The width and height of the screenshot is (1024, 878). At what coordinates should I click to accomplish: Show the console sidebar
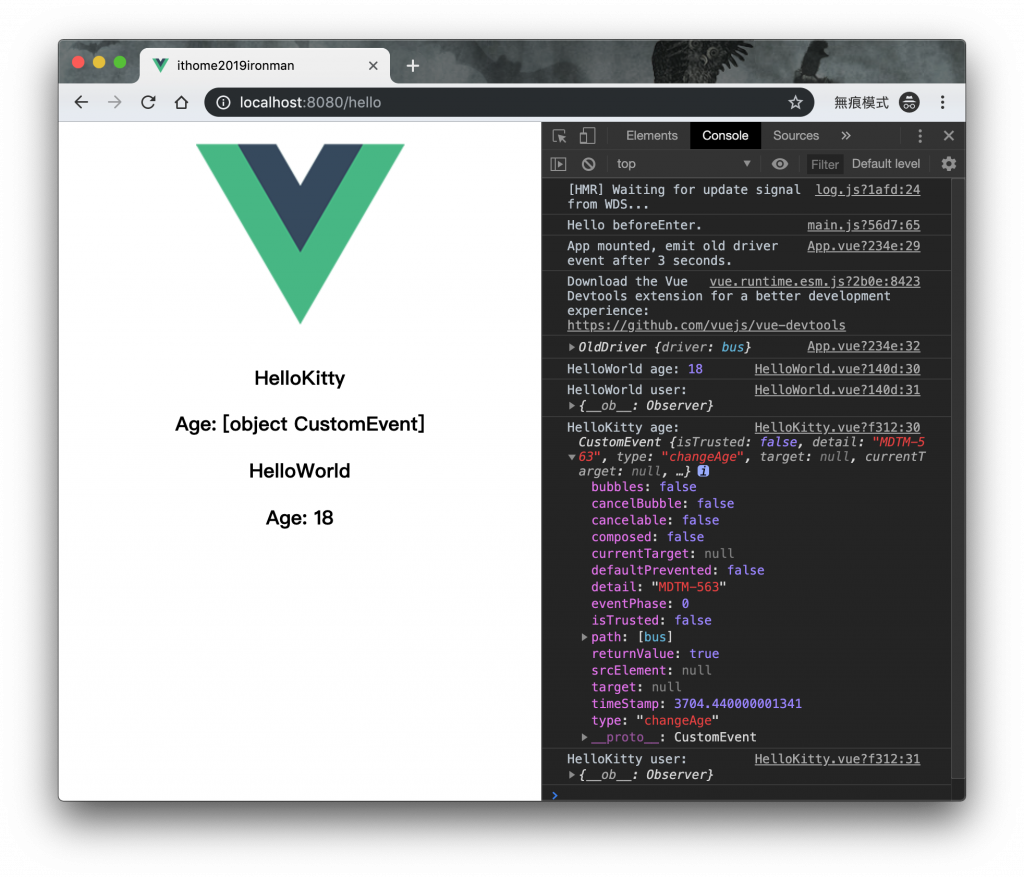click(559, 164)
